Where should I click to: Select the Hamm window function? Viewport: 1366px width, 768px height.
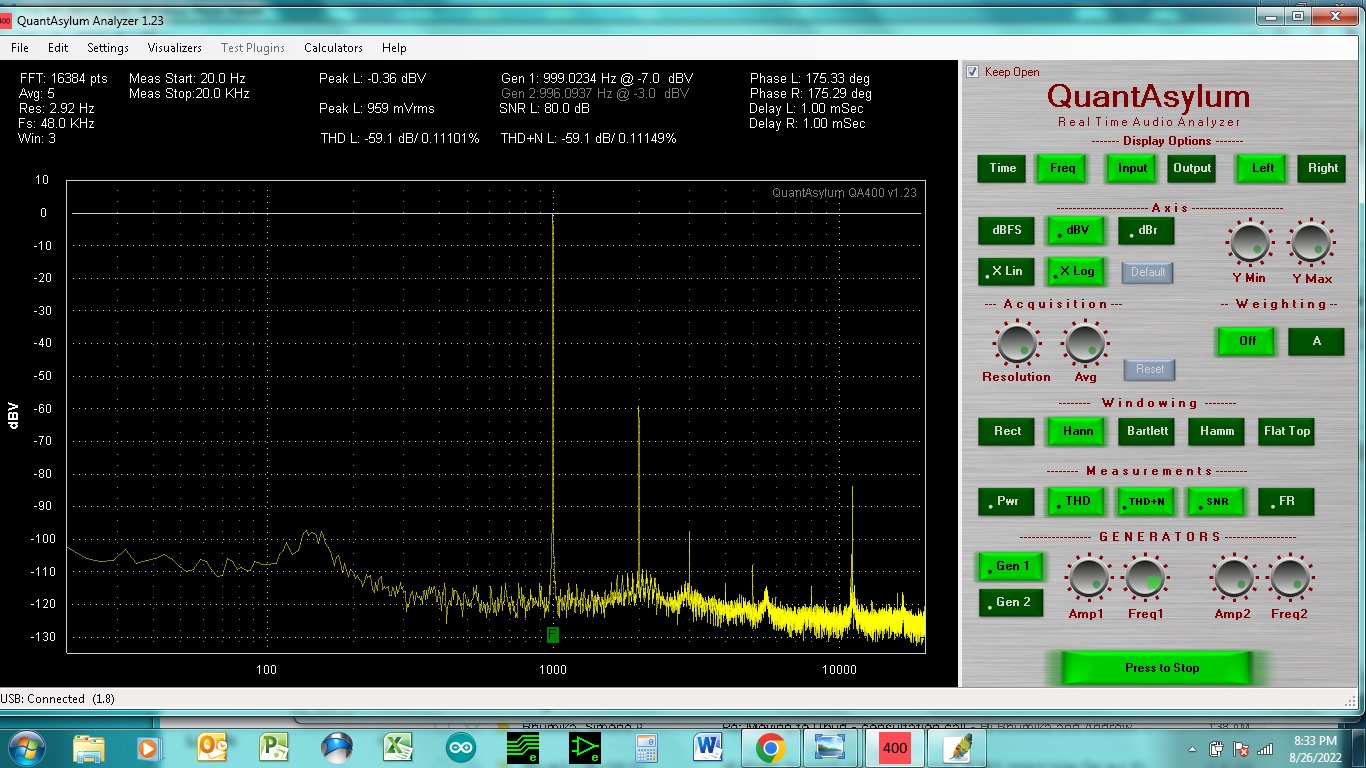pos(1216,431)
